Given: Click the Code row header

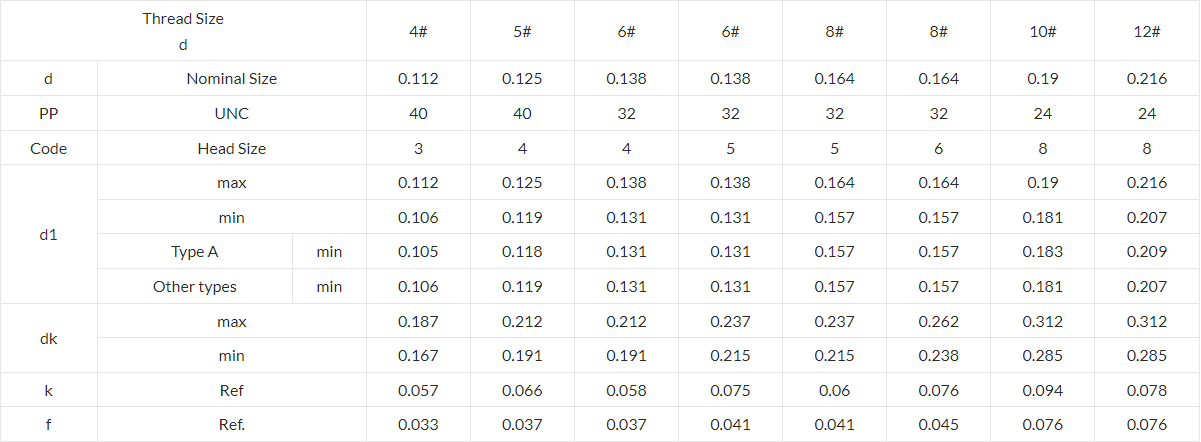Looking at the screenshot, I should pos(49,148).
